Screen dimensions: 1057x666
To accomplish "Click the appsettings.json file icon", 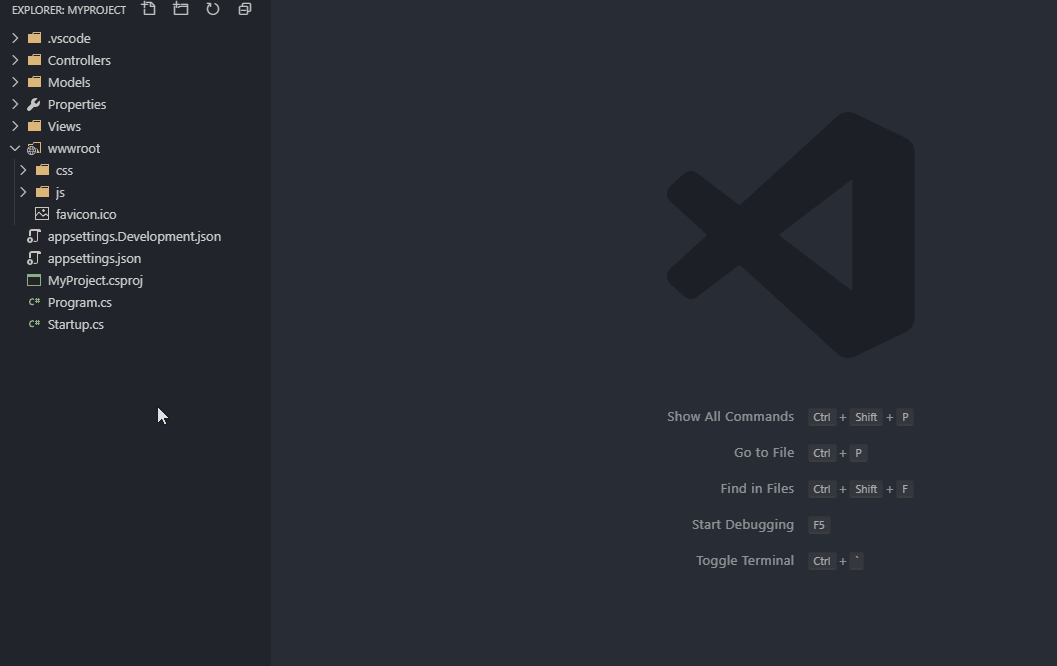I will point(34,259).
